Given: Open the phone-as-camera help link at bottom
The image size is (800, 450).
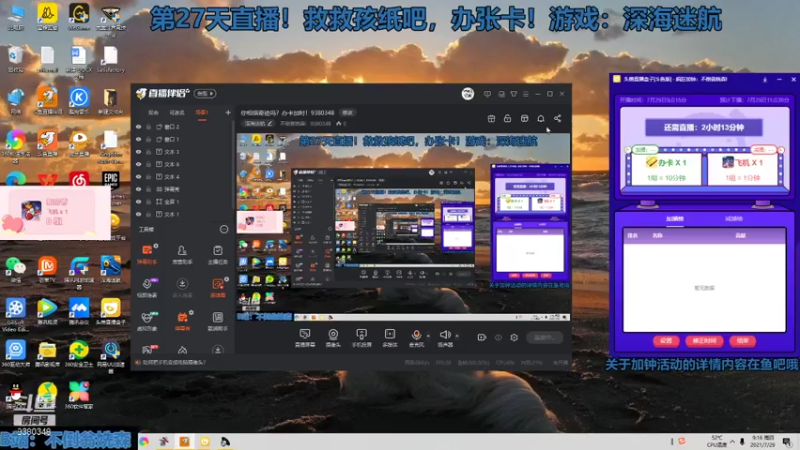Looking at the screenshot, I should (x=174, y=363).
